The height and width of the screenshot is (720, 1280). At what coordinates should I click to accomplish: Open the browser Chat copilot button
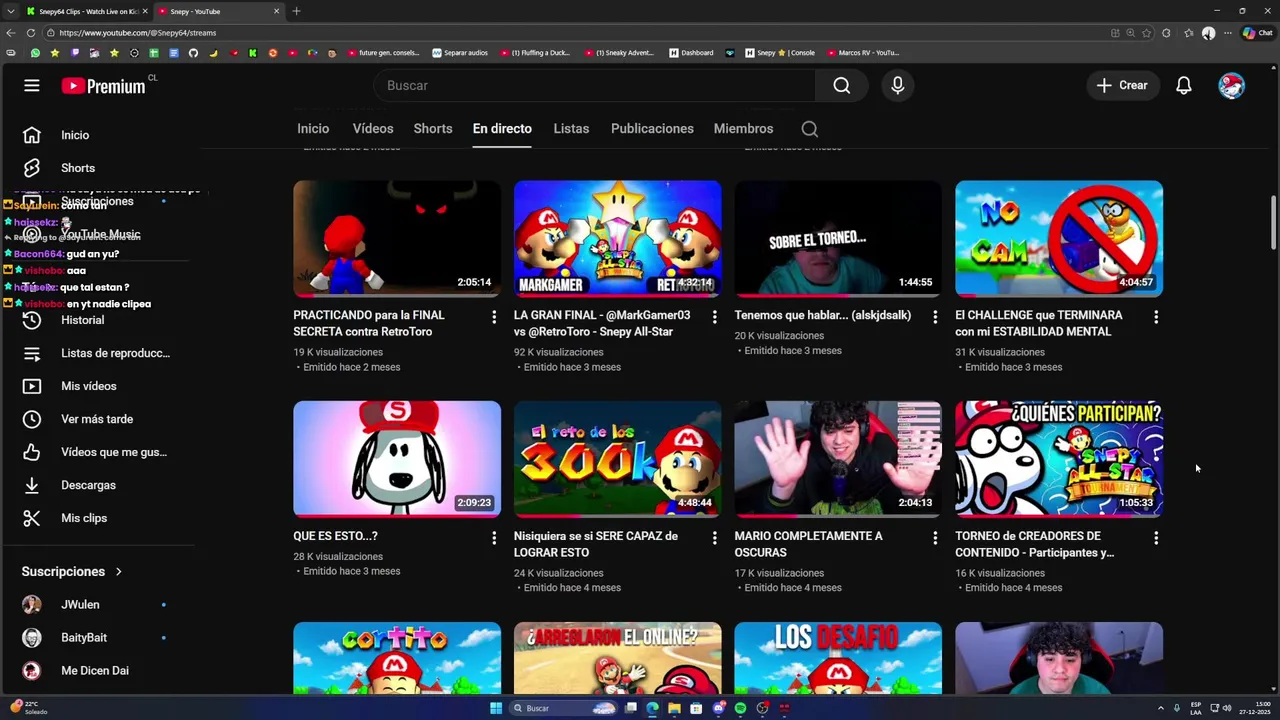point(1257,33)
